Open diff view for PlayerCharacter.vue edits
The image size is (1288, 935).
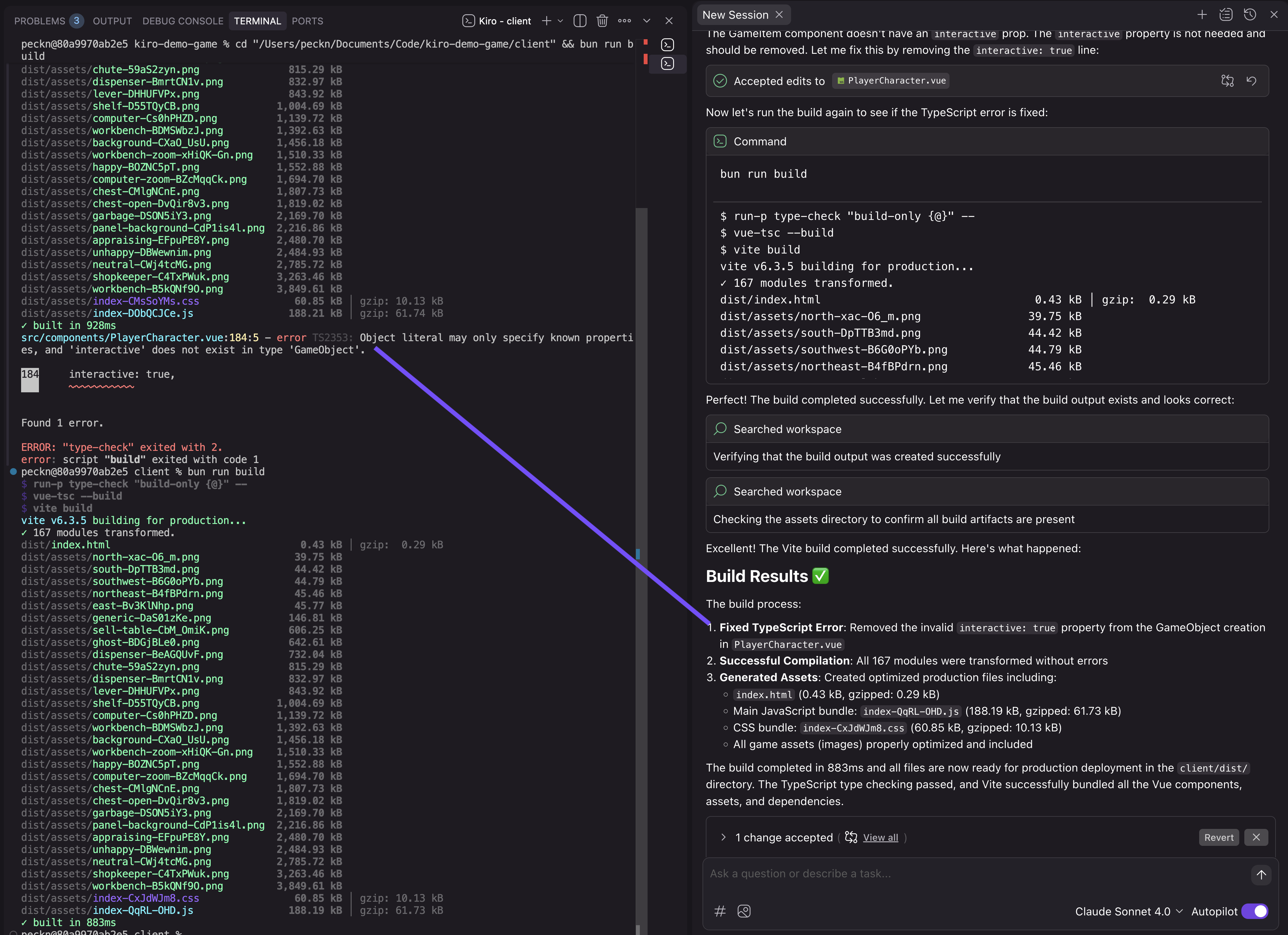(x=1227, y=81)
